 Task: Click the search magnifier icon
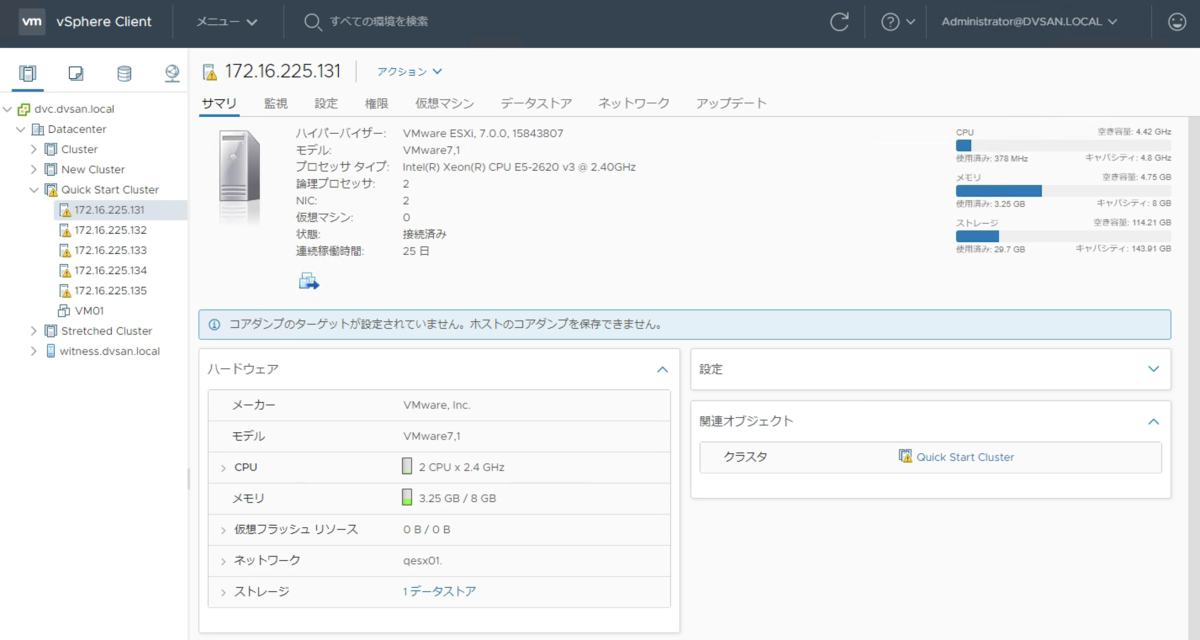[x=313, y=22]
